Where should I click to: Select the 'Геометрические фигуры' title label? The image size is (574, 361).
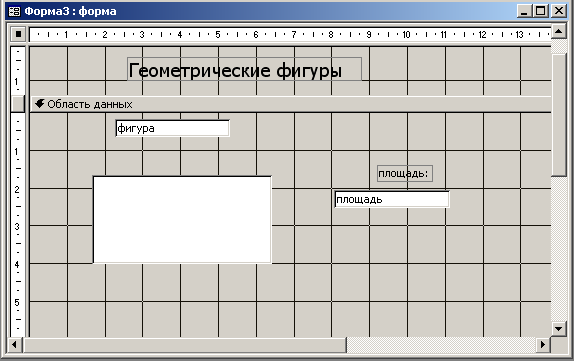pos(244,69)
